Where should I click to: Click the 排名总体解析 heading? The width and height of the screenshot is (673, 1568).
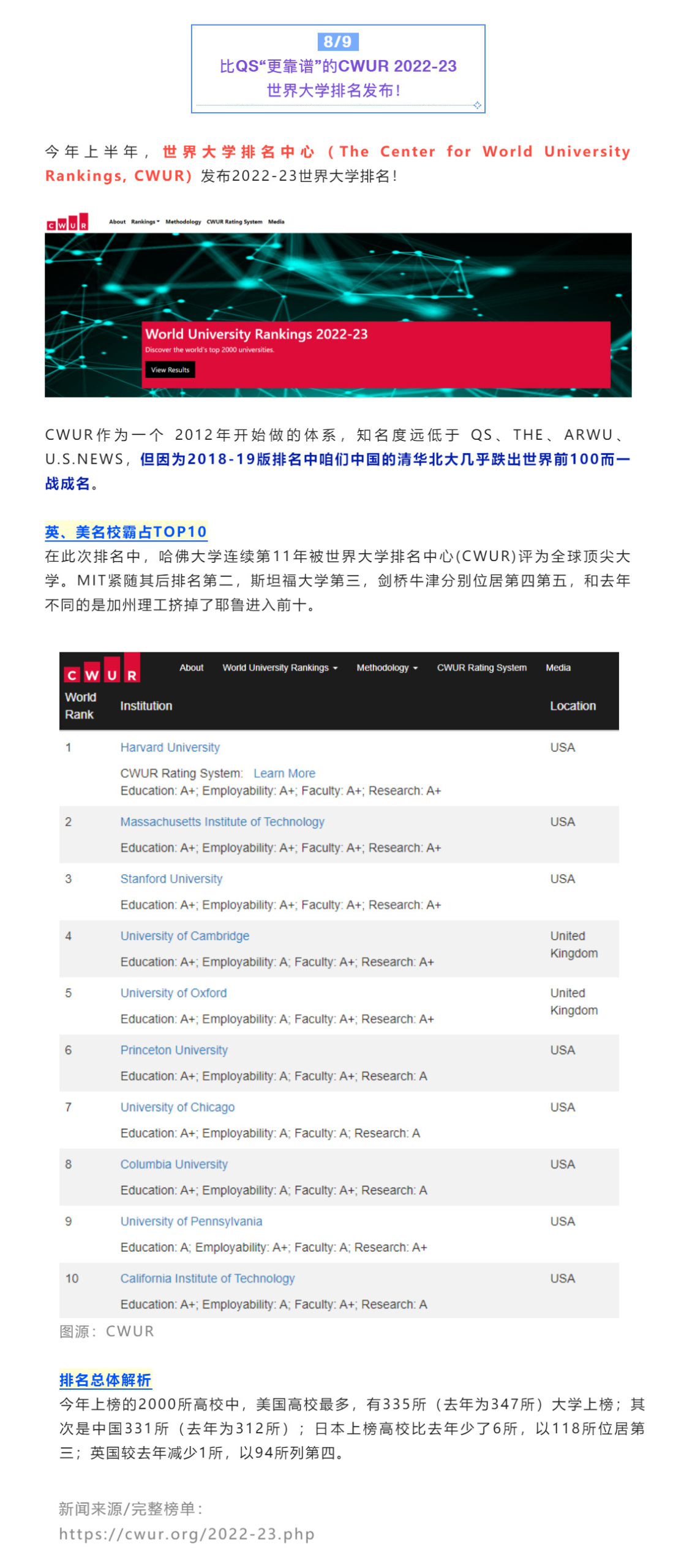[105, 1379]
